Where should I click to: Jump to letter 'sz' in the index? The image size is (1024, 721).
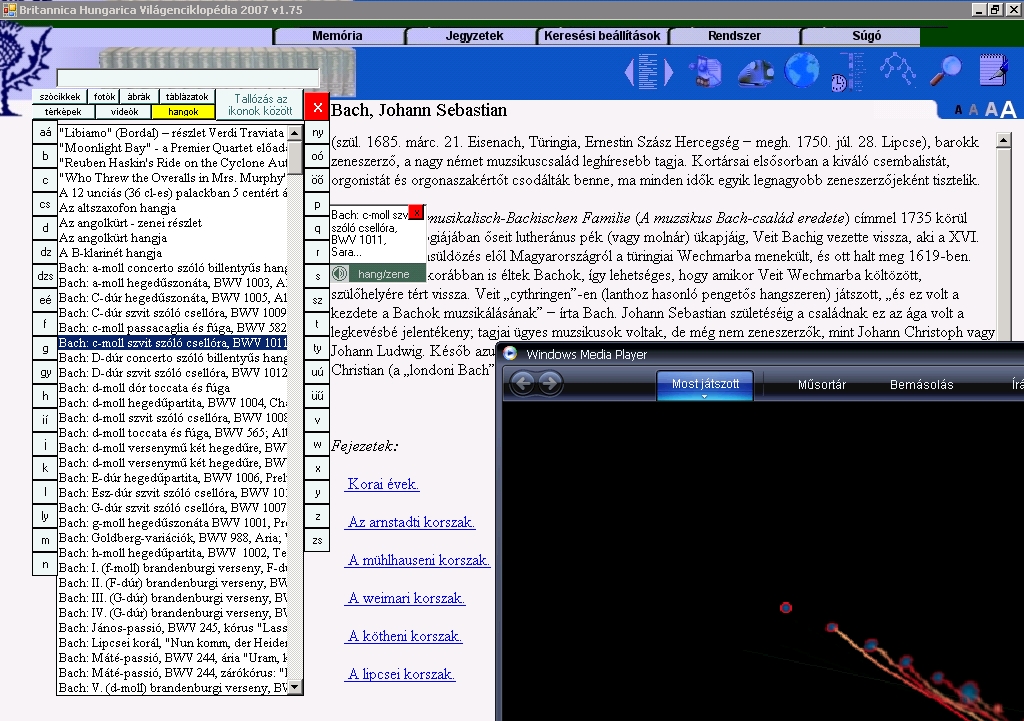coord(317,300)
